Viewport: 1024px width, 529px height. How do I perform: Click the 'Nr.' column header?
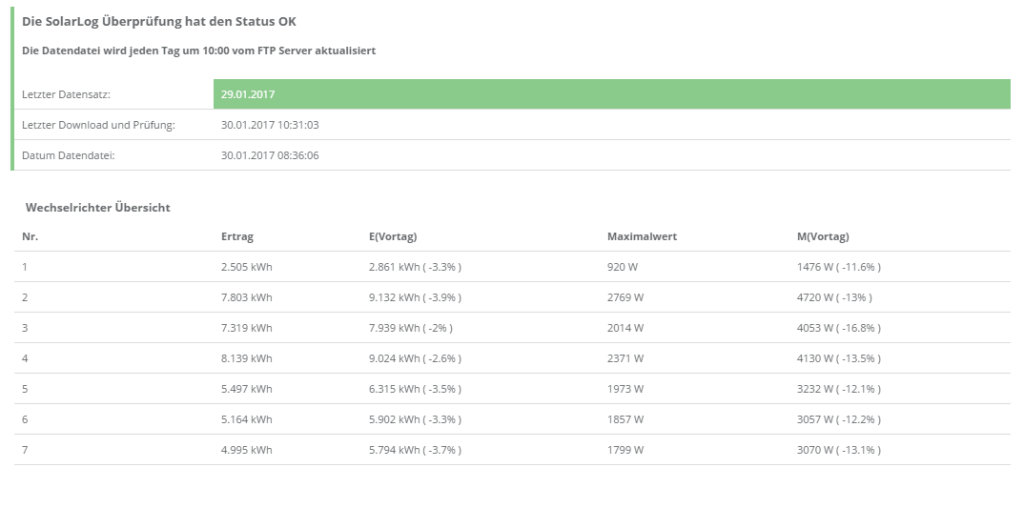point(30,237)
